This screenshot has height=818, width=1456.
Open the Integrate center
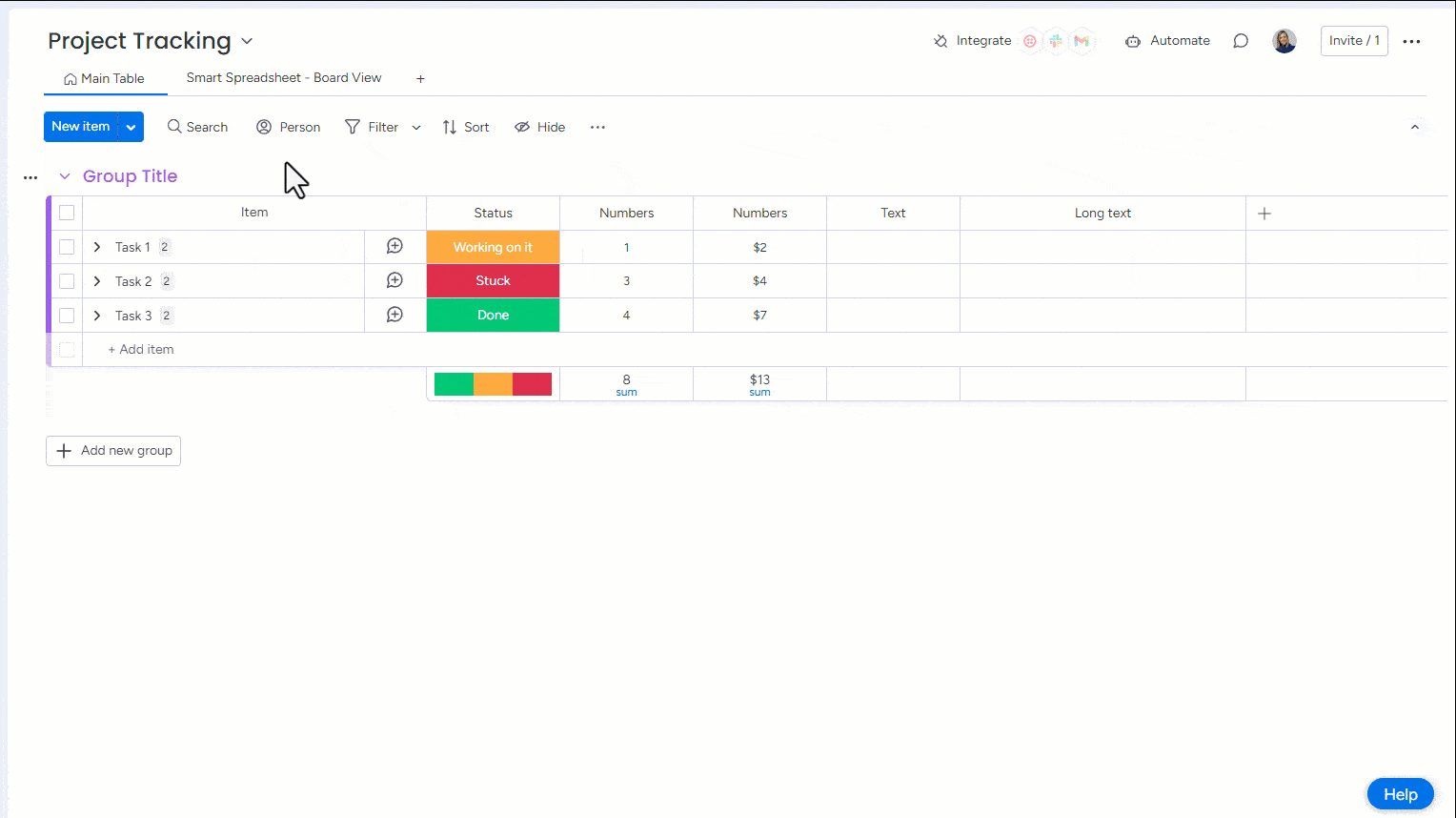[972, 41]
